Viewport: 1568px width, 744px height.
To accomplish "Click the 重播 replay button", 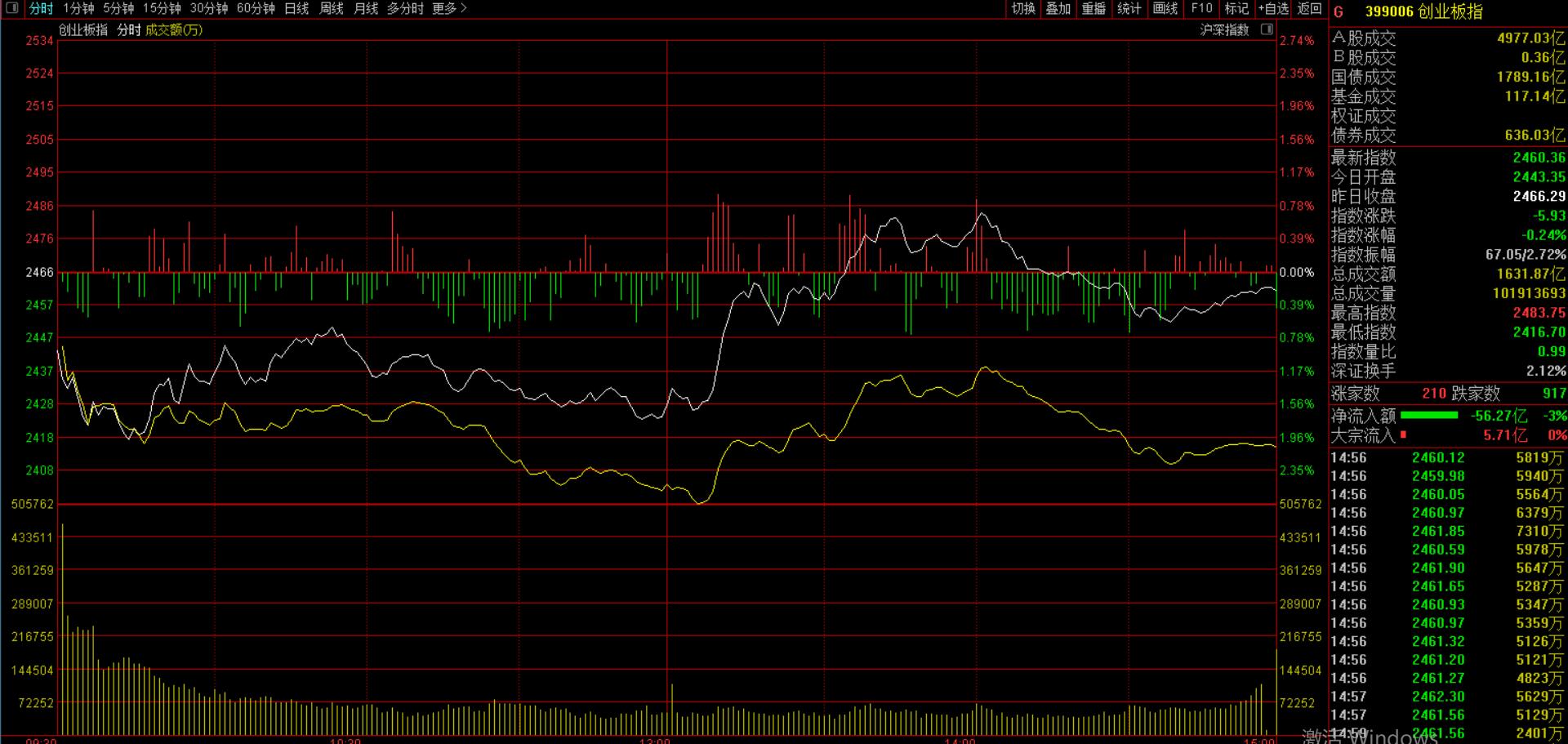I will click(1094, 8).
